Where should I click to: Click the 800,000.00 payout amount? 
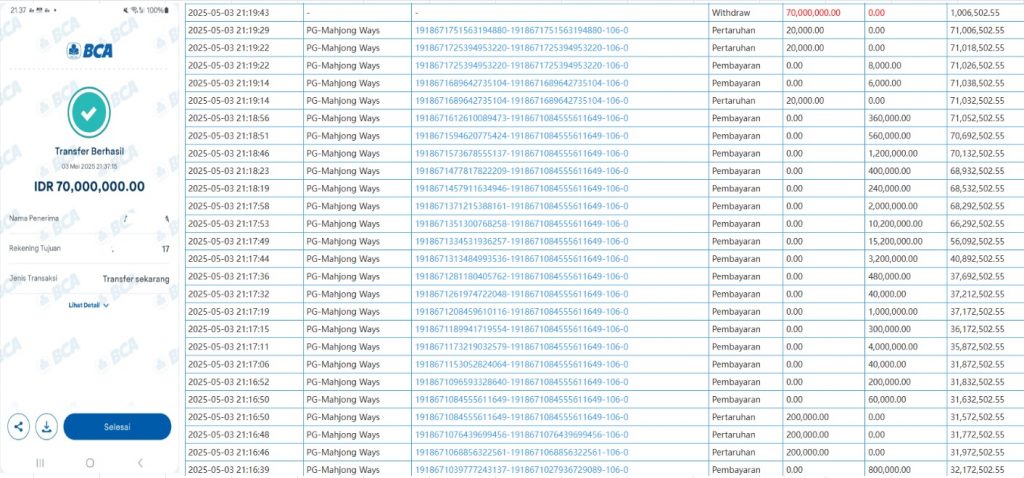[889, 470]
